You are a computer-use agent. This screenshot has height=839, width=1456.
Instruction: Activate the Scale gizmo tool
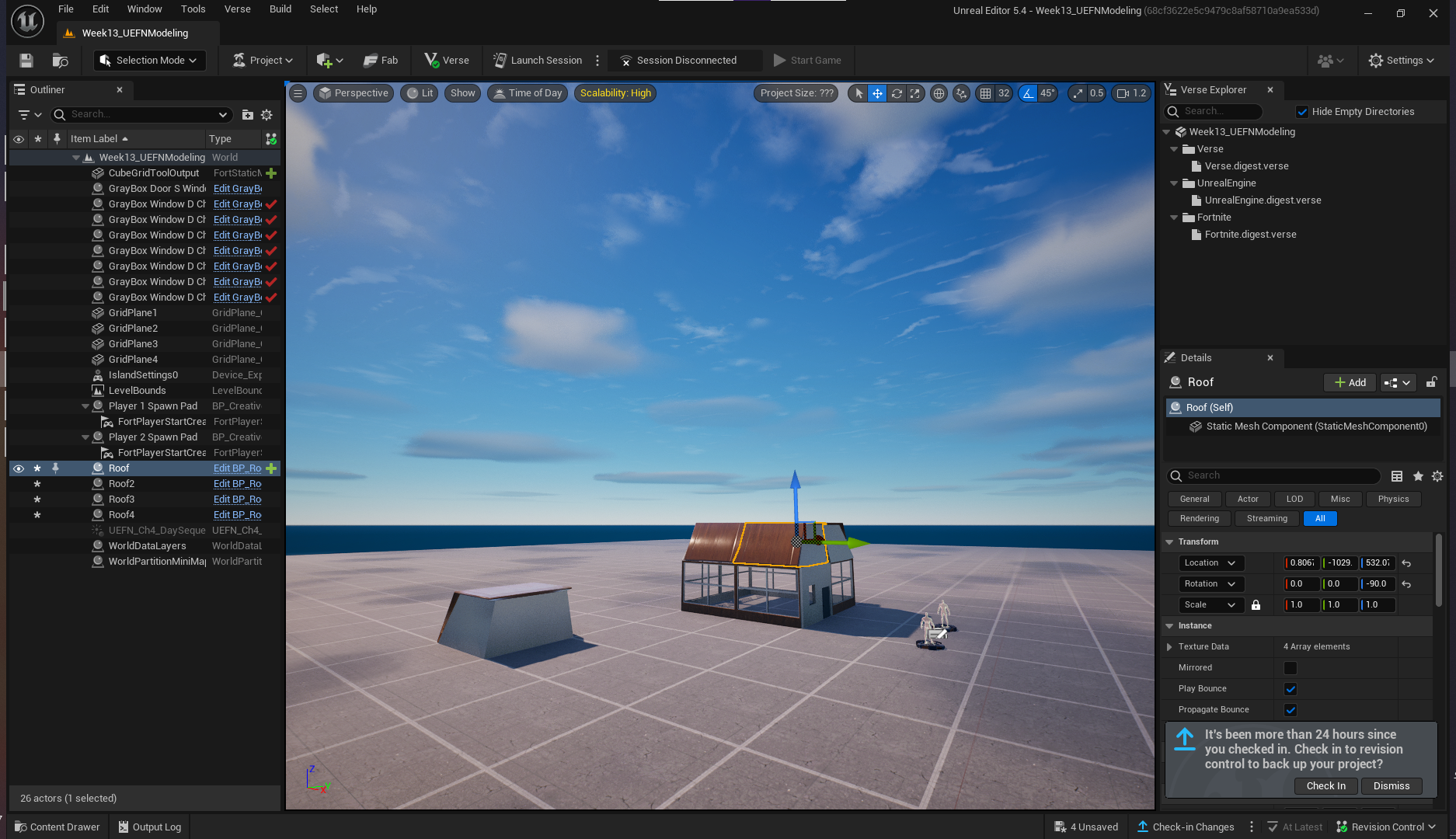click(x=915, y=93)
